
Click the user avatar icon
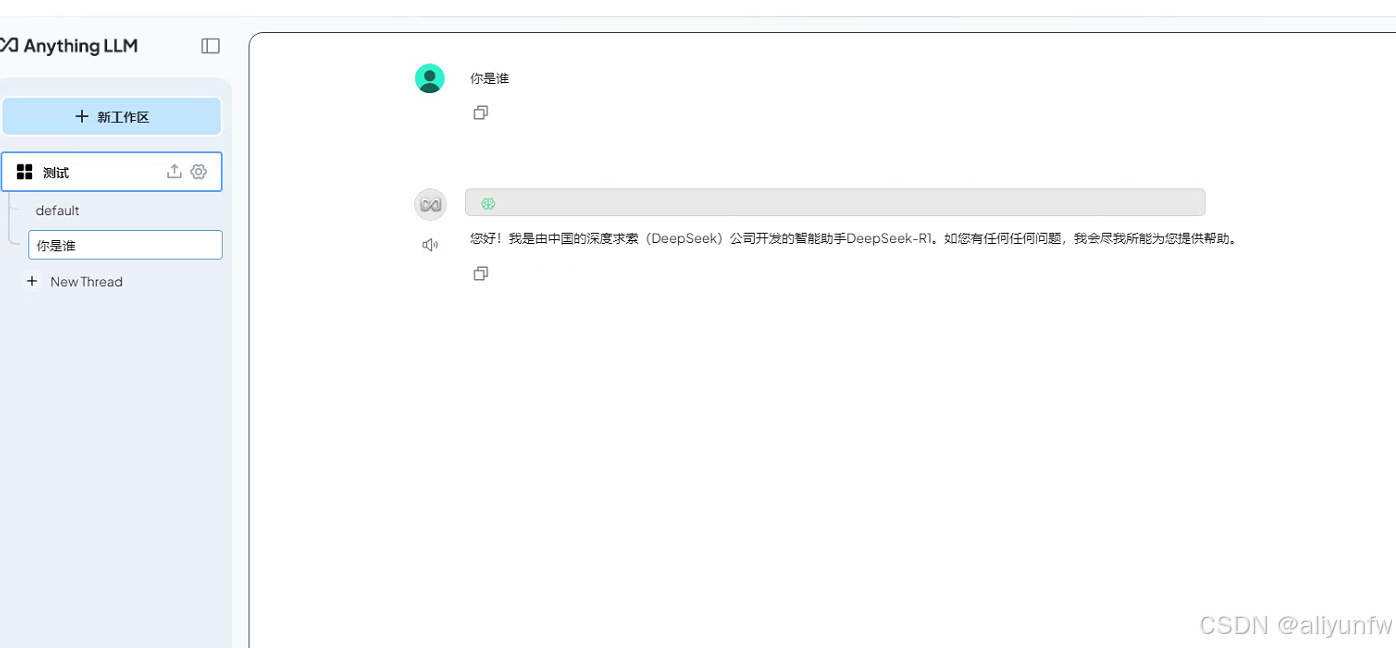[x=430, y=79]
